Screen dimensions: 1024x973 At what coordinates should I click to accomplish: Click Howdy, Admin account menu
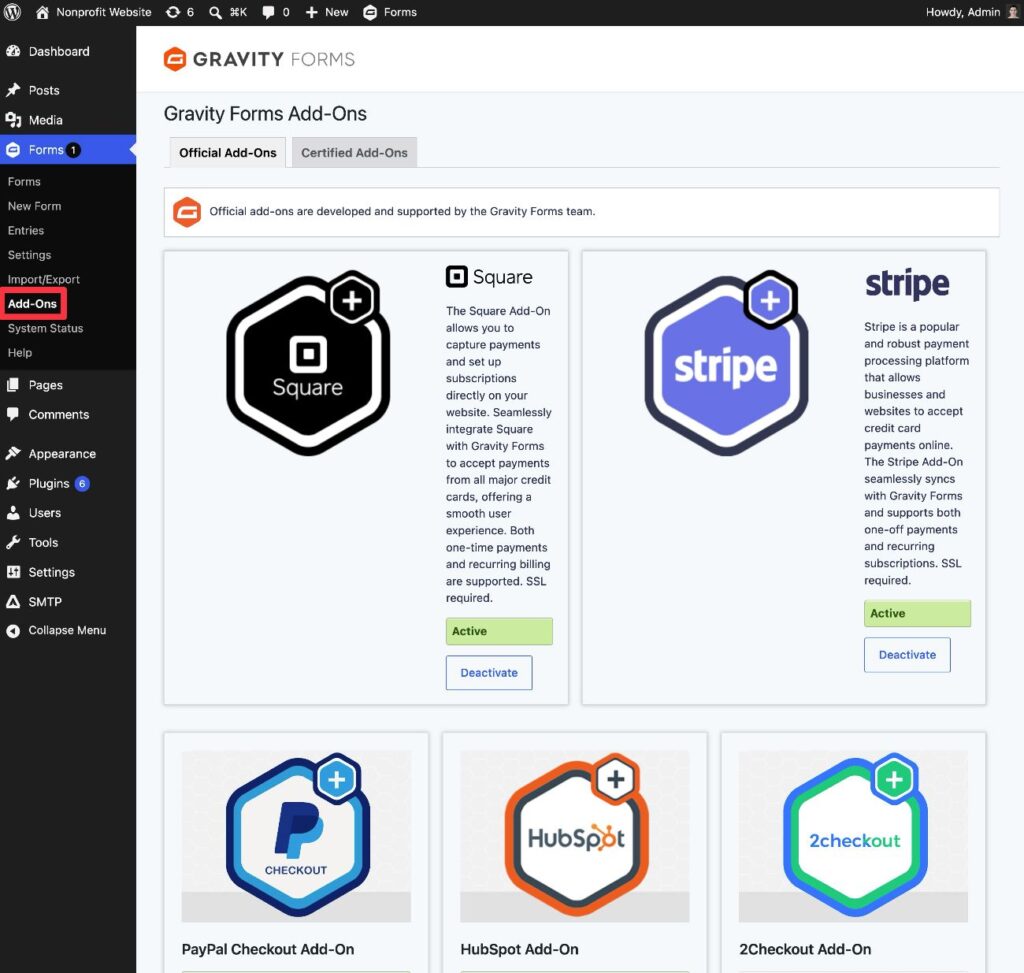(963, 12)
